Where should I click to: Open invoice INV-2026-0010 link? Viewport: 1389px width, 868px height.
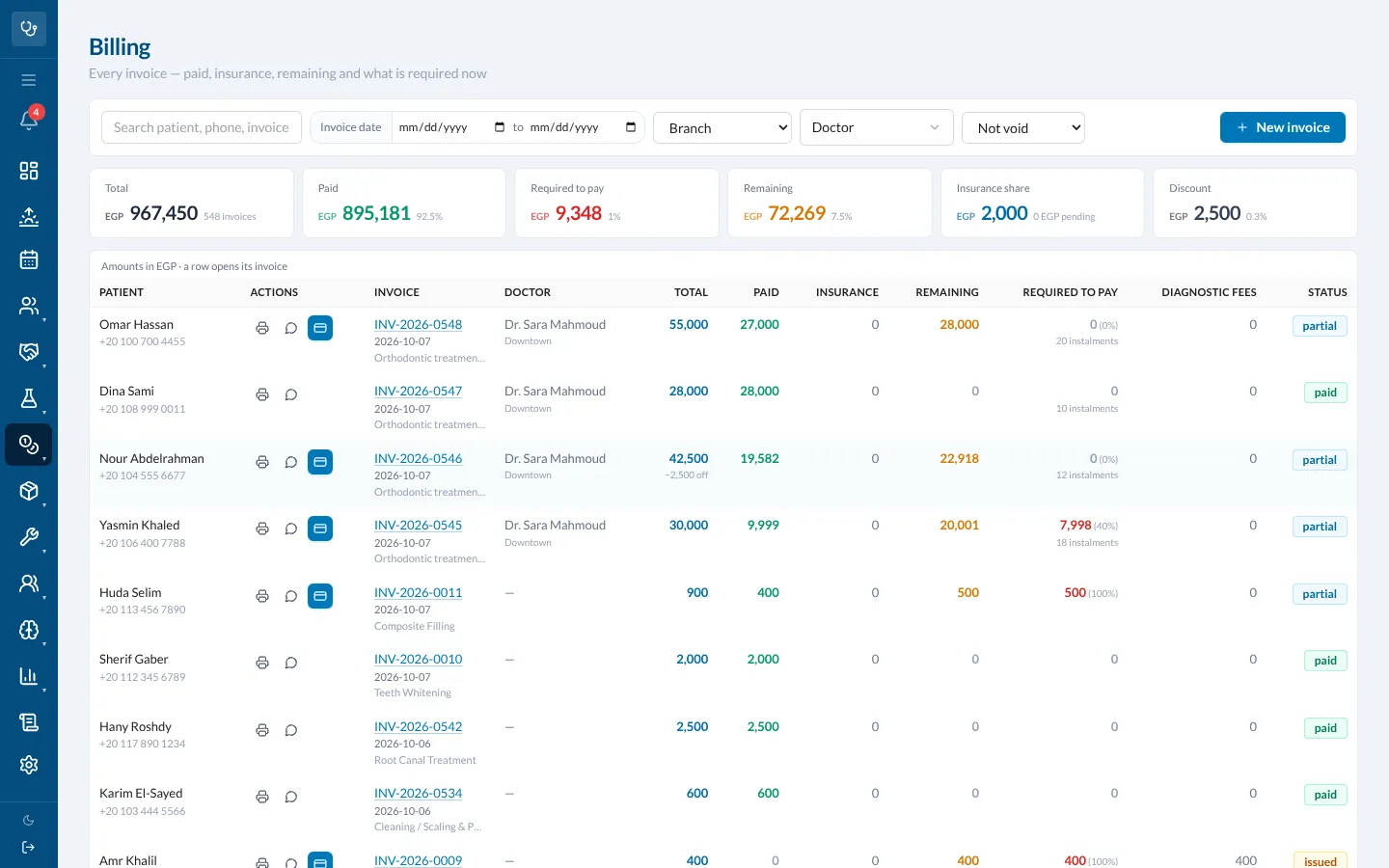tap(418, 659)
